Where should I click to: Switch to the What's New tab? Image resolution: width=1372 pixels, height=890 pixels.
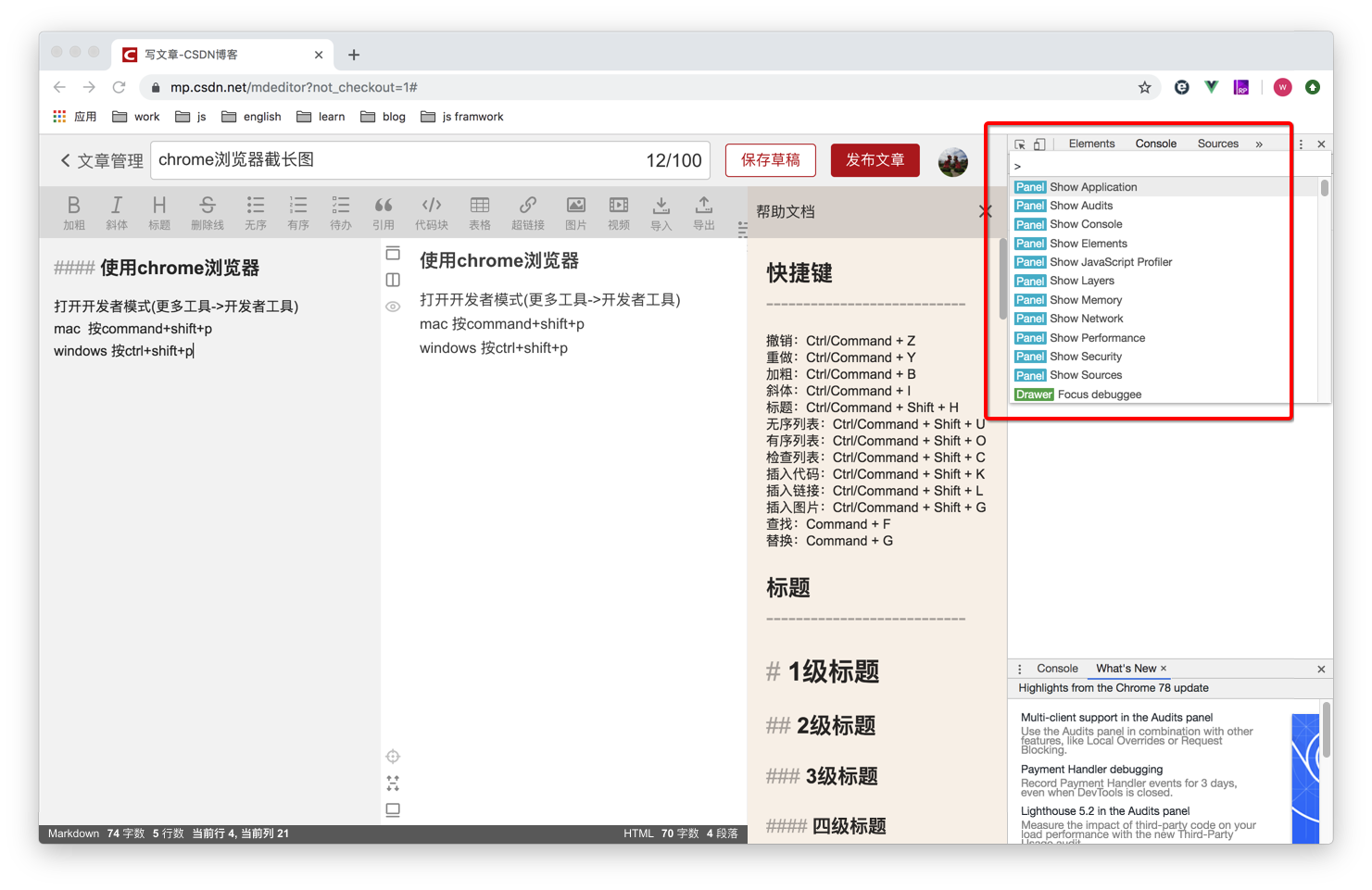[x=1124, y=668]
